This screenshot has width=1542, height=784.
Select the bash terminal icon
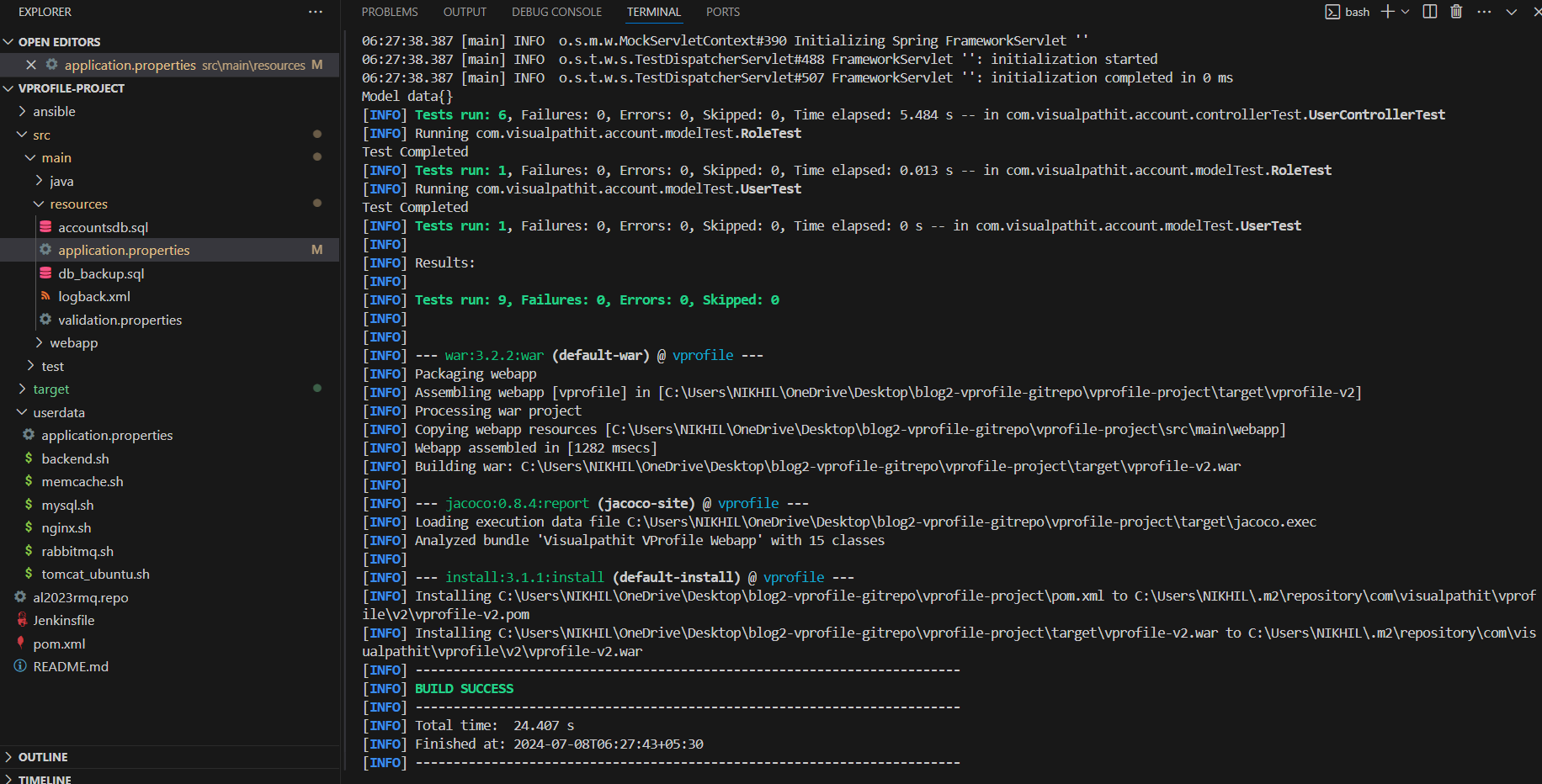pyautogui.click(x=1332, y=12)
